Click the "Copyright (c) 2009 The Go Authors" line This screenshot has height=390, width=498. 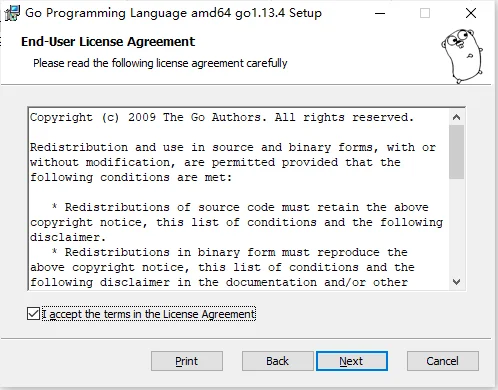[222, 117]
